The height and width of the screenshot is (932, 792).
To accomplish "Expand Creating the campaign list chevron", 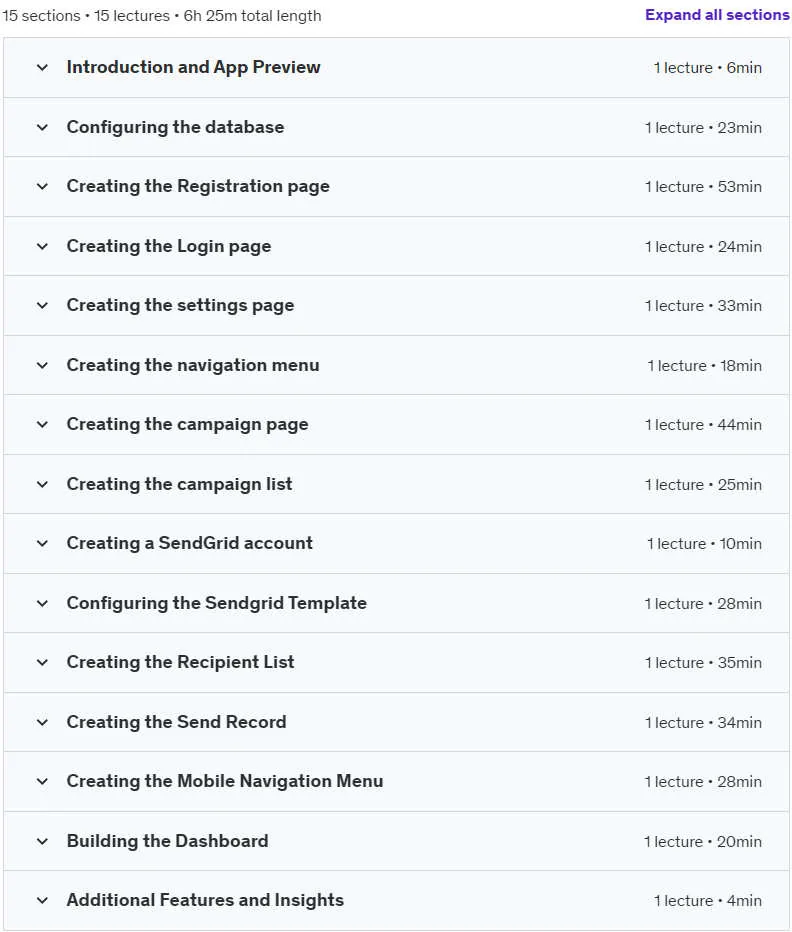I will 42,484.
